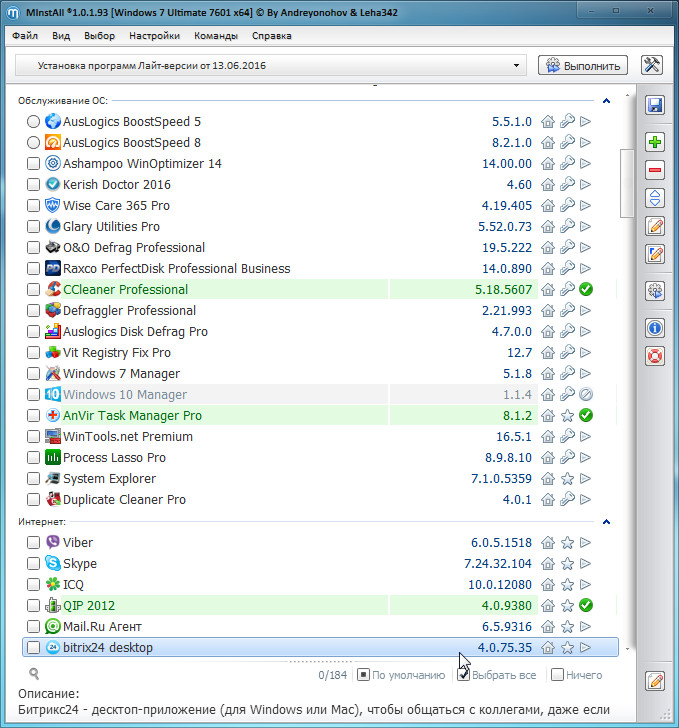Click star icon for System Explorer
This screenshot has height=728, width=679.
pyautogui.click(x=567, y=479)
